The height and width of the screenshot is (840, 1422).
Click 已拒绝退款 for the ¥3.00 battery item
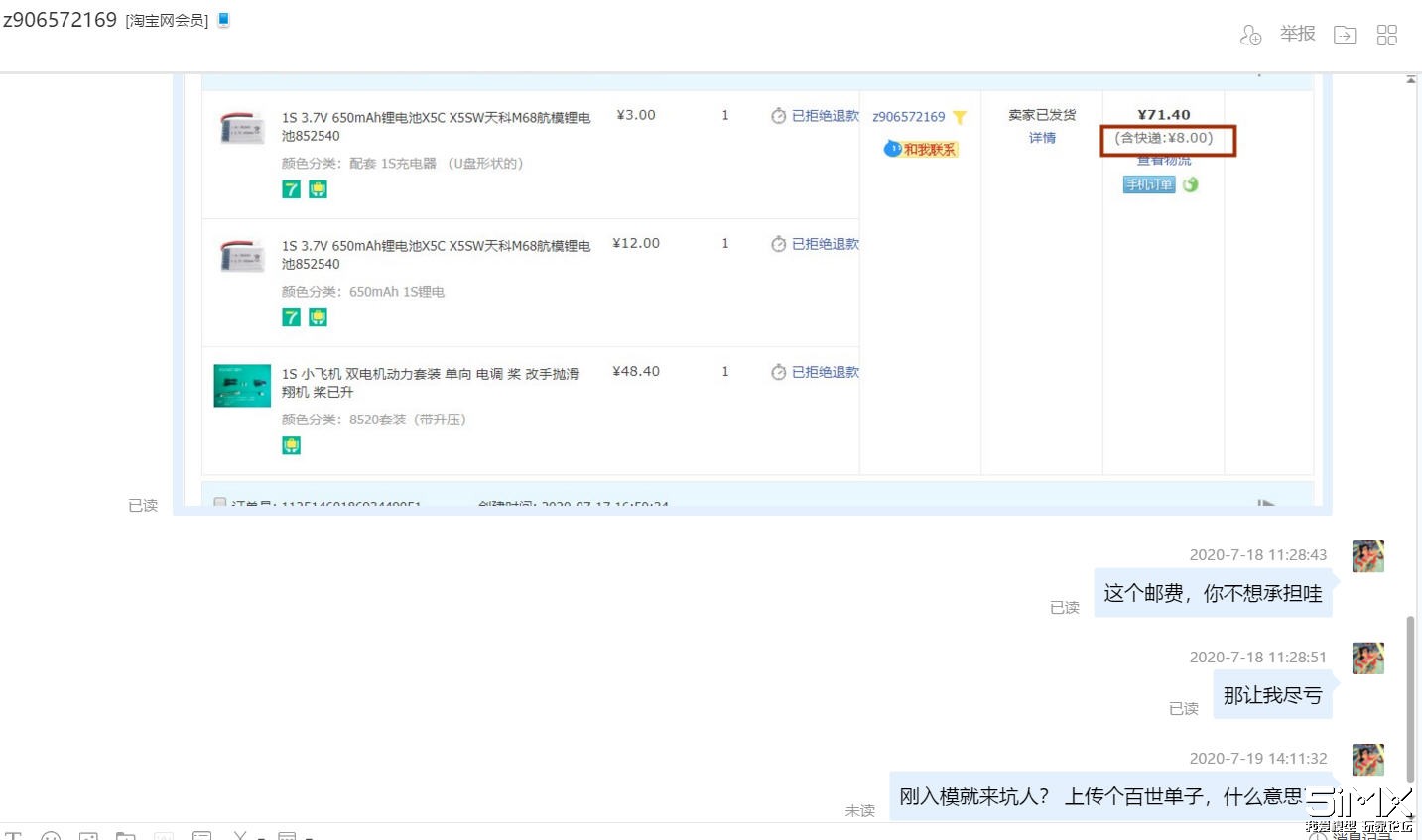click(825, 116)
